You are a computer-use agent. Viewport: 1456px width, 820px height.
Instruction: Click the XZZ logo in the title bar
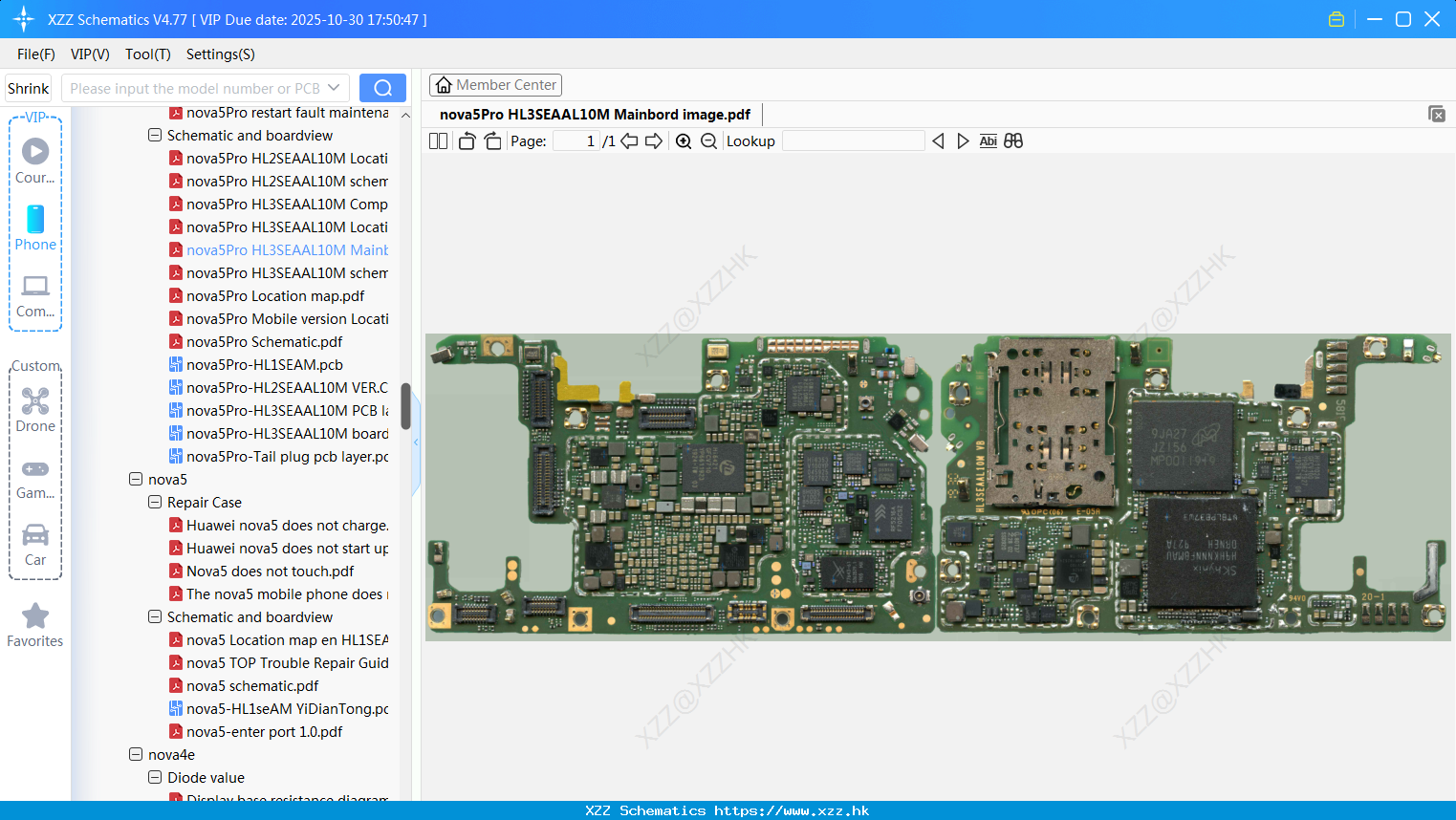click(24, 19)
